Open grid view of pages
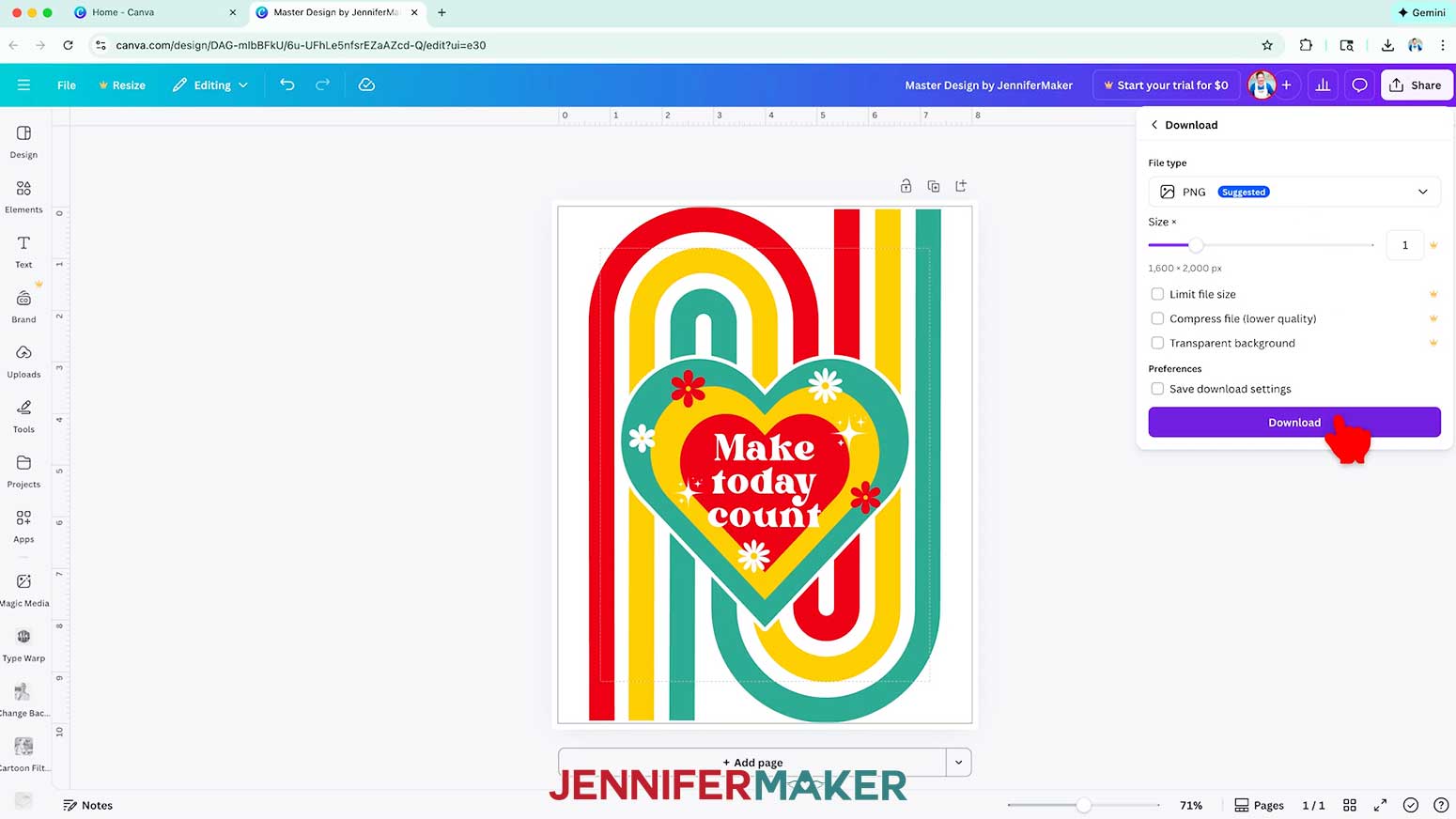Image resolution: width=1456 pixels, height=819 pixels. point(1350,805)
